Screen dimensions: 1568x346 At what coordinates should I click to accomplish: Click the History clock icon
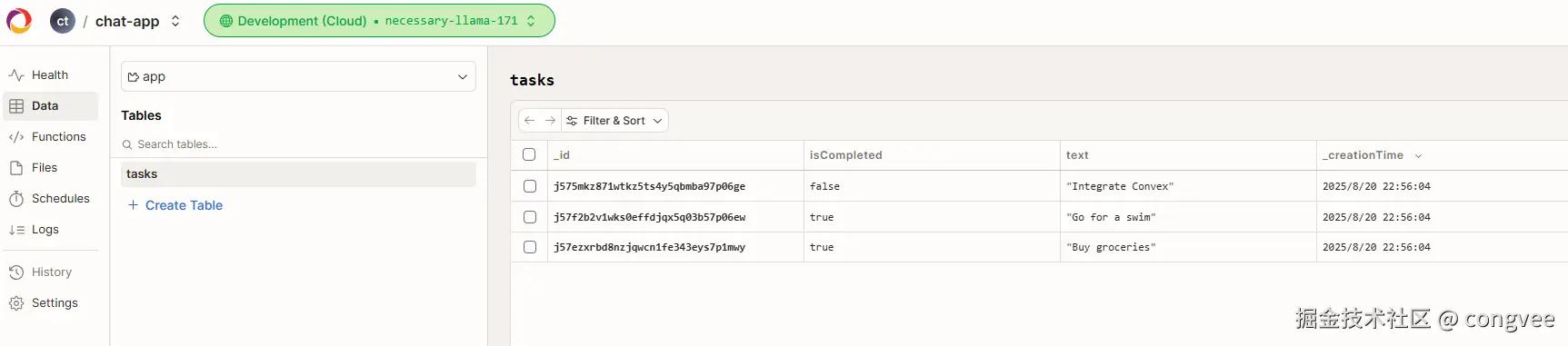pos(16,272)
